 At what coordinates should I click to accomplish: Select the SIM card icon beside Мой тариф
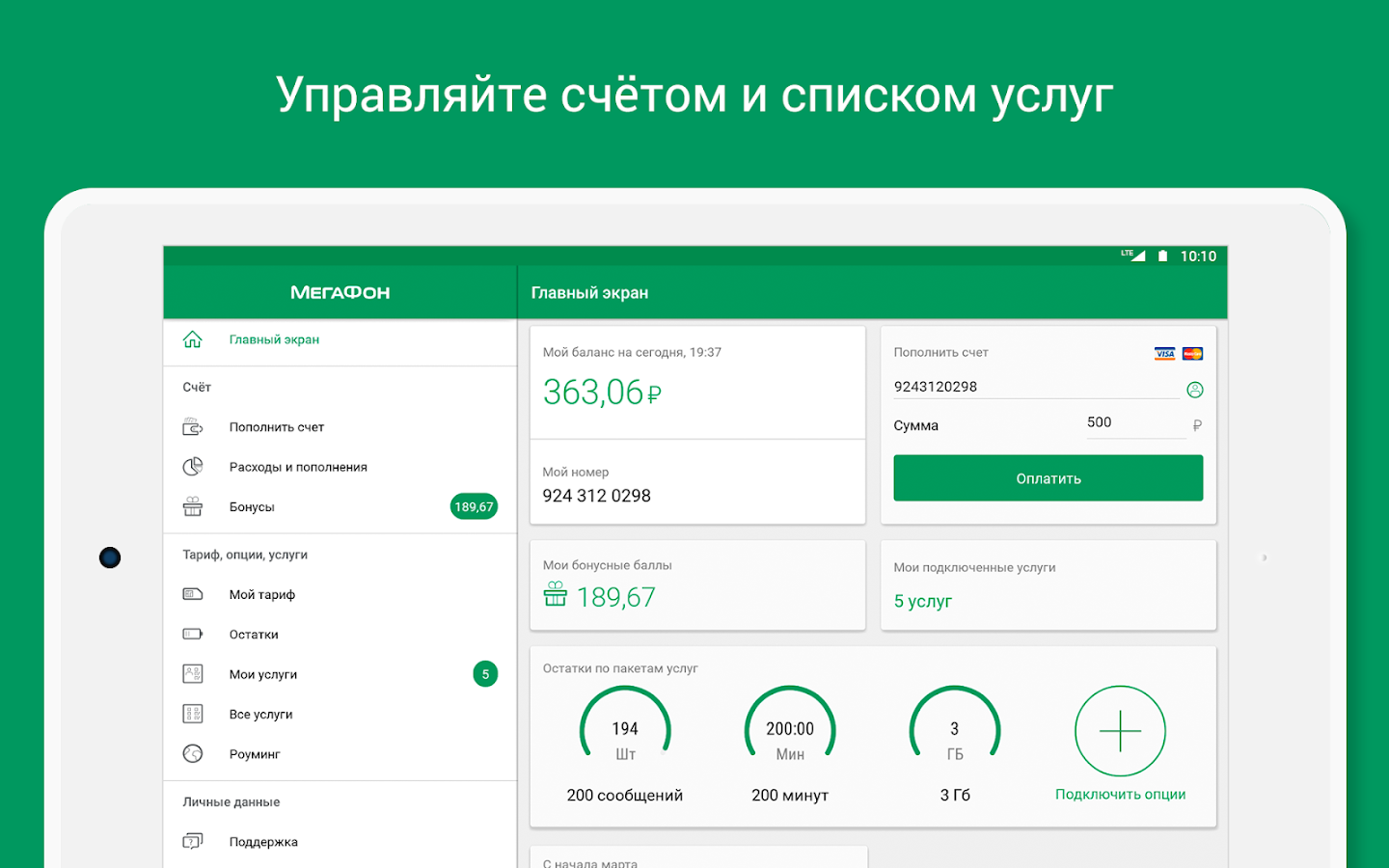tap(193, 594)
